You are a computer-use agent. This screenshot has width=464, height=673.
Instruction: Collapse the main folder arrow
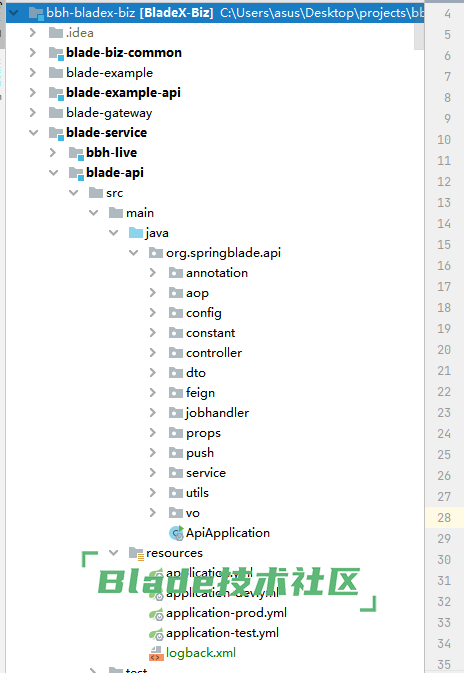point(94,212)
